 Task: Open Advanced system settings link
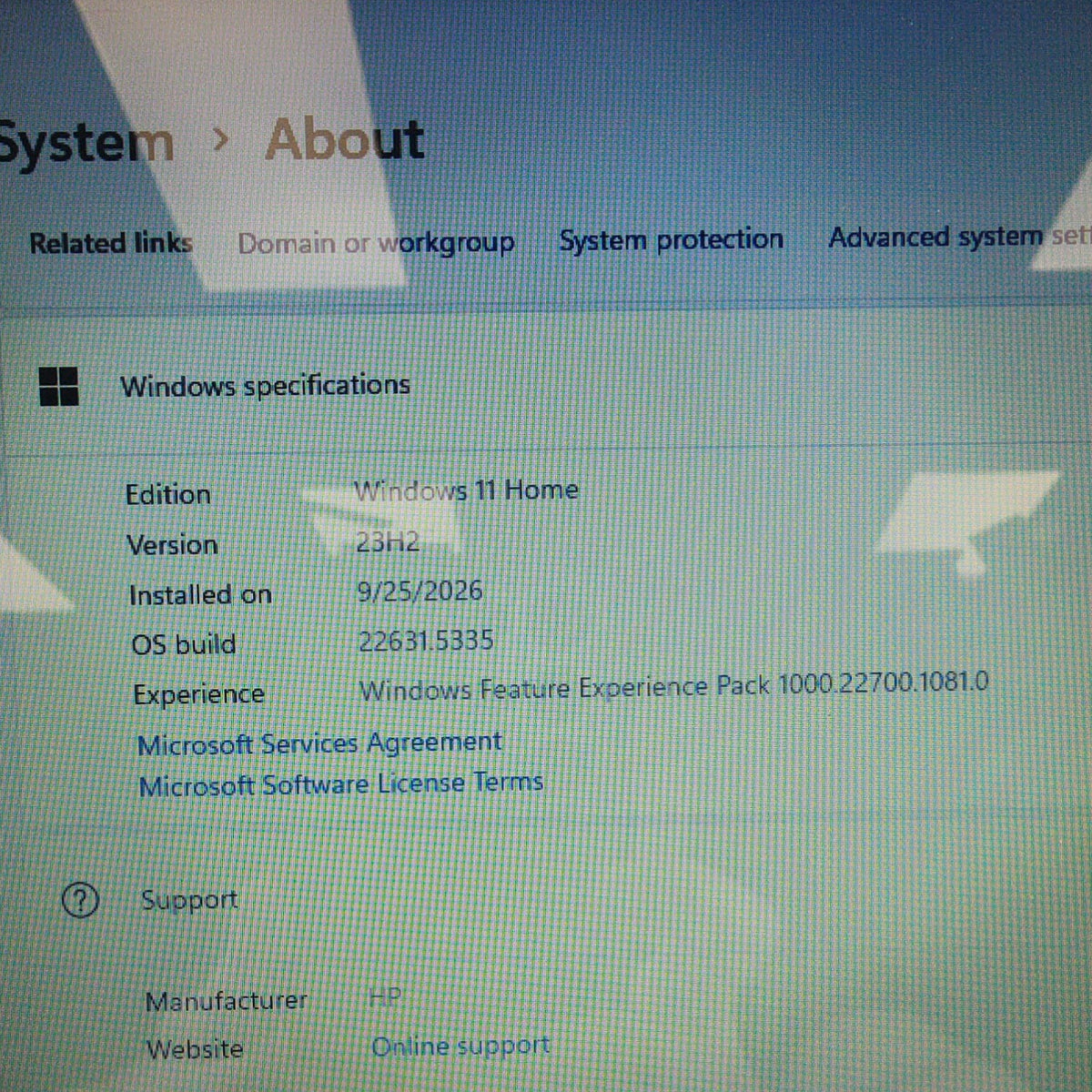[x=959, y=237]
